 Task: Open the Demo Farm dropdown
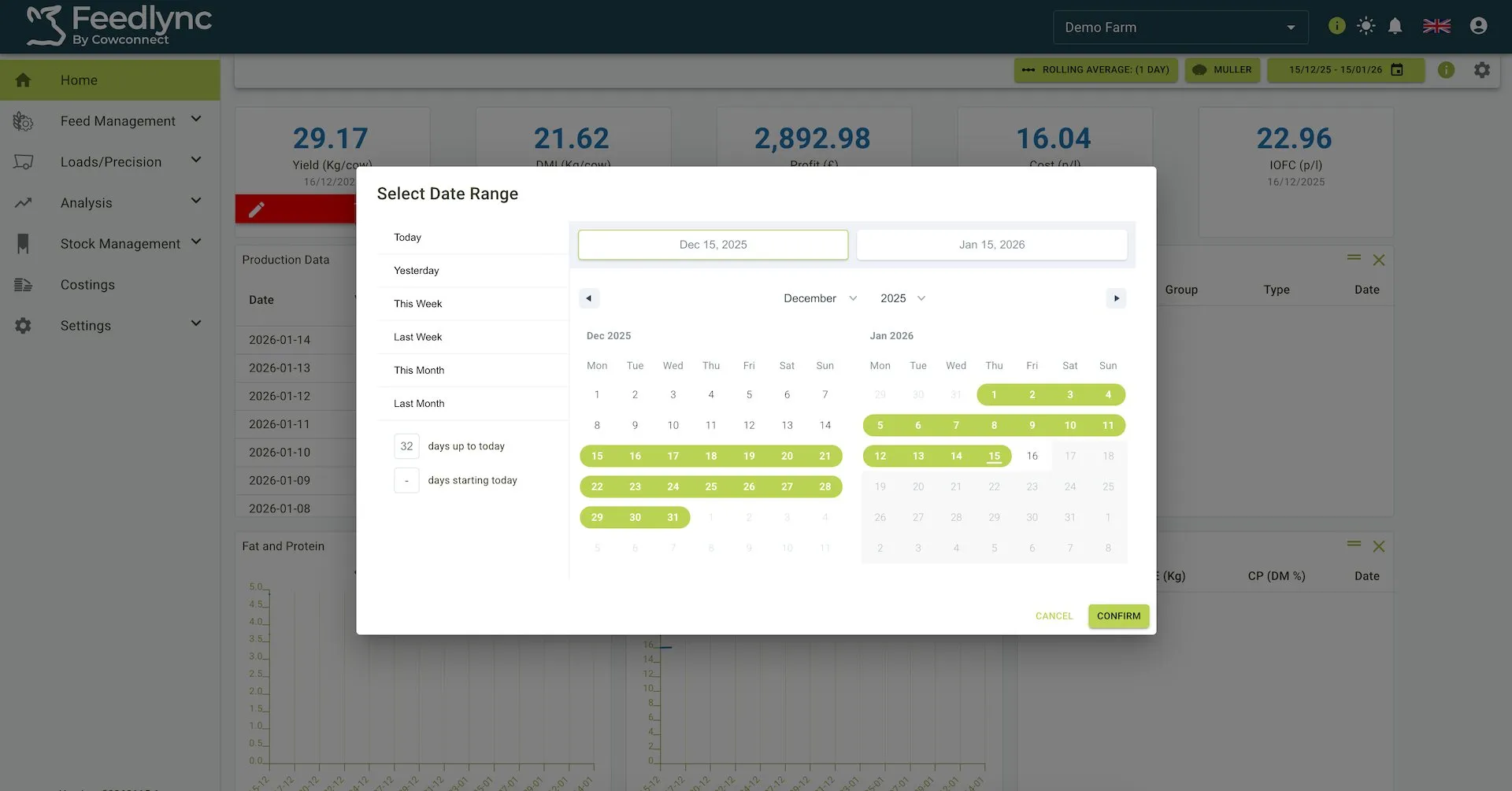click(1180, 28)
